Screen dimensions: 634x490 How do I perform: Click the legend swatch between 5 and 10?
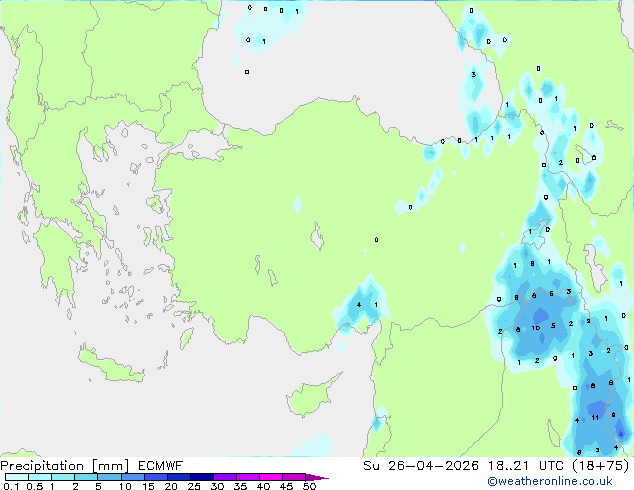click(109, 477)
